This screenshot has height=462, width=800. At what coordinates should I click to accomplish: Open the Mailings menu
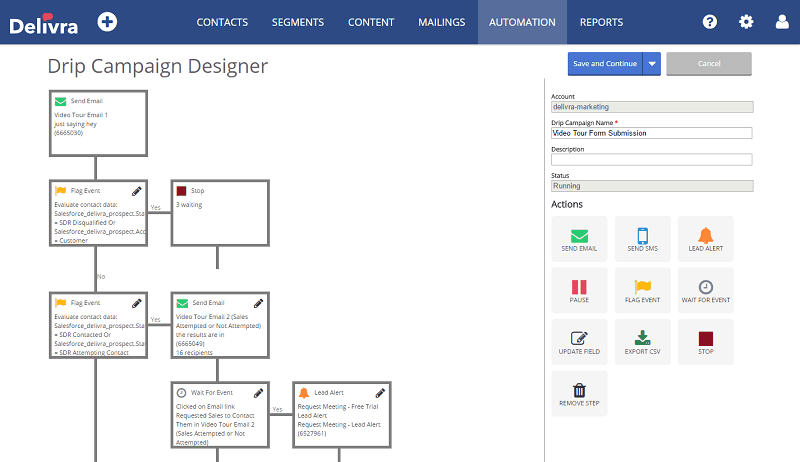click(441, 22)
